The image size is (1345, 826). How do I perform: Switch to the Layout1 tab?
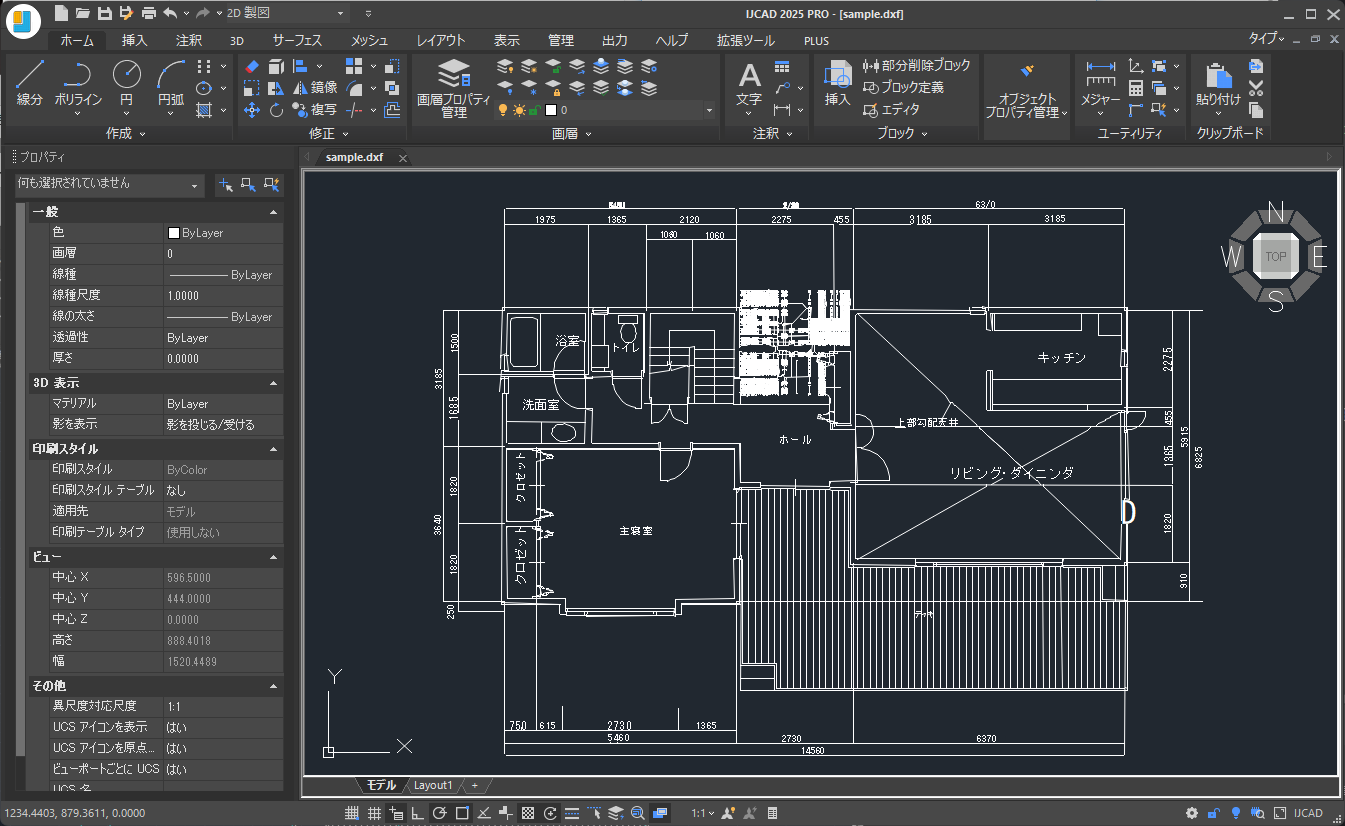(x=433, y=785)
